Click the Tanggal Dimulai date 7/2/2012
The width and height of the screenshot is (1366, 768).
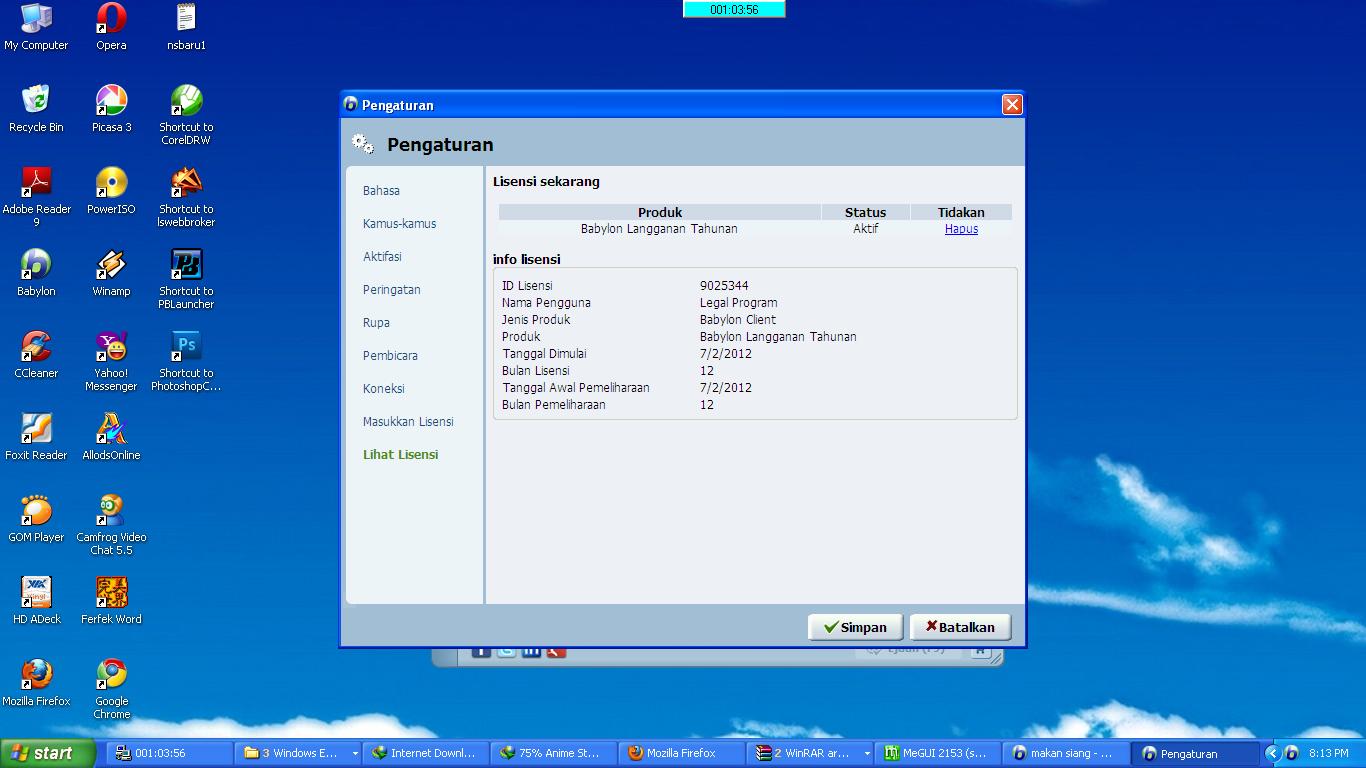click(726, 354)
